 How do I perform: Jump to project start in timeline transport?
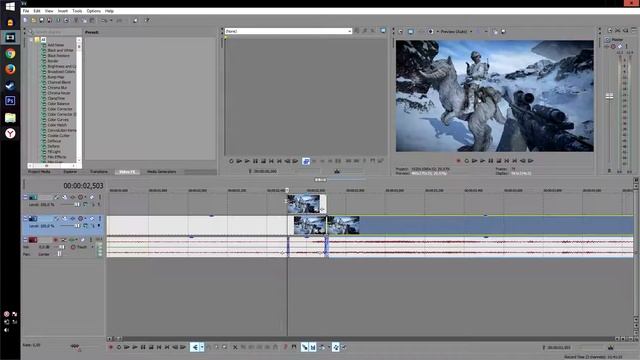point(159,347)
